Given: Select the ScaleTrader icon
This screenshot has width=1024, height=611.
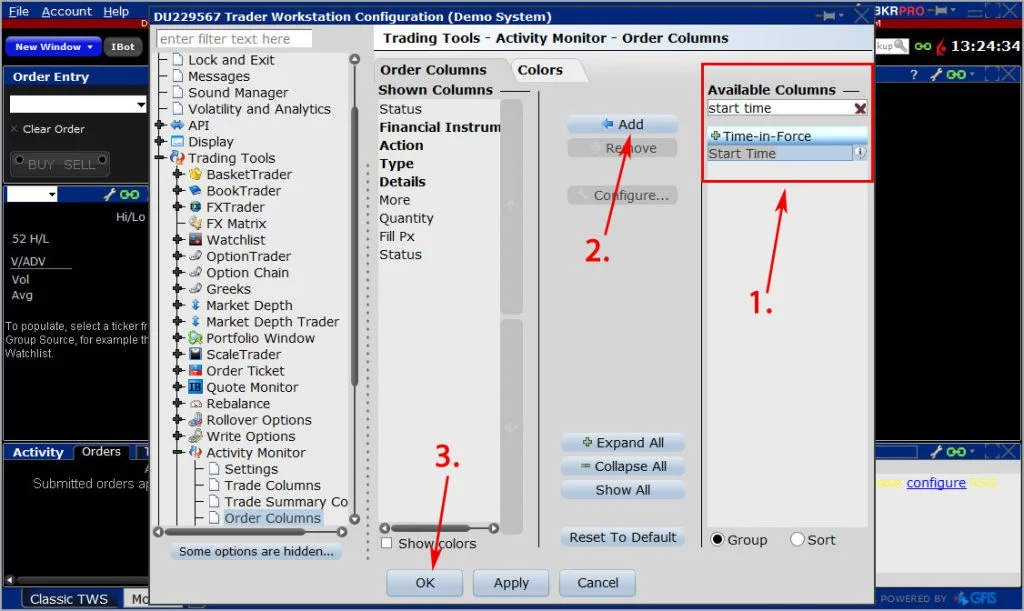Looking at the screenshot, I should tap(195, 355).
